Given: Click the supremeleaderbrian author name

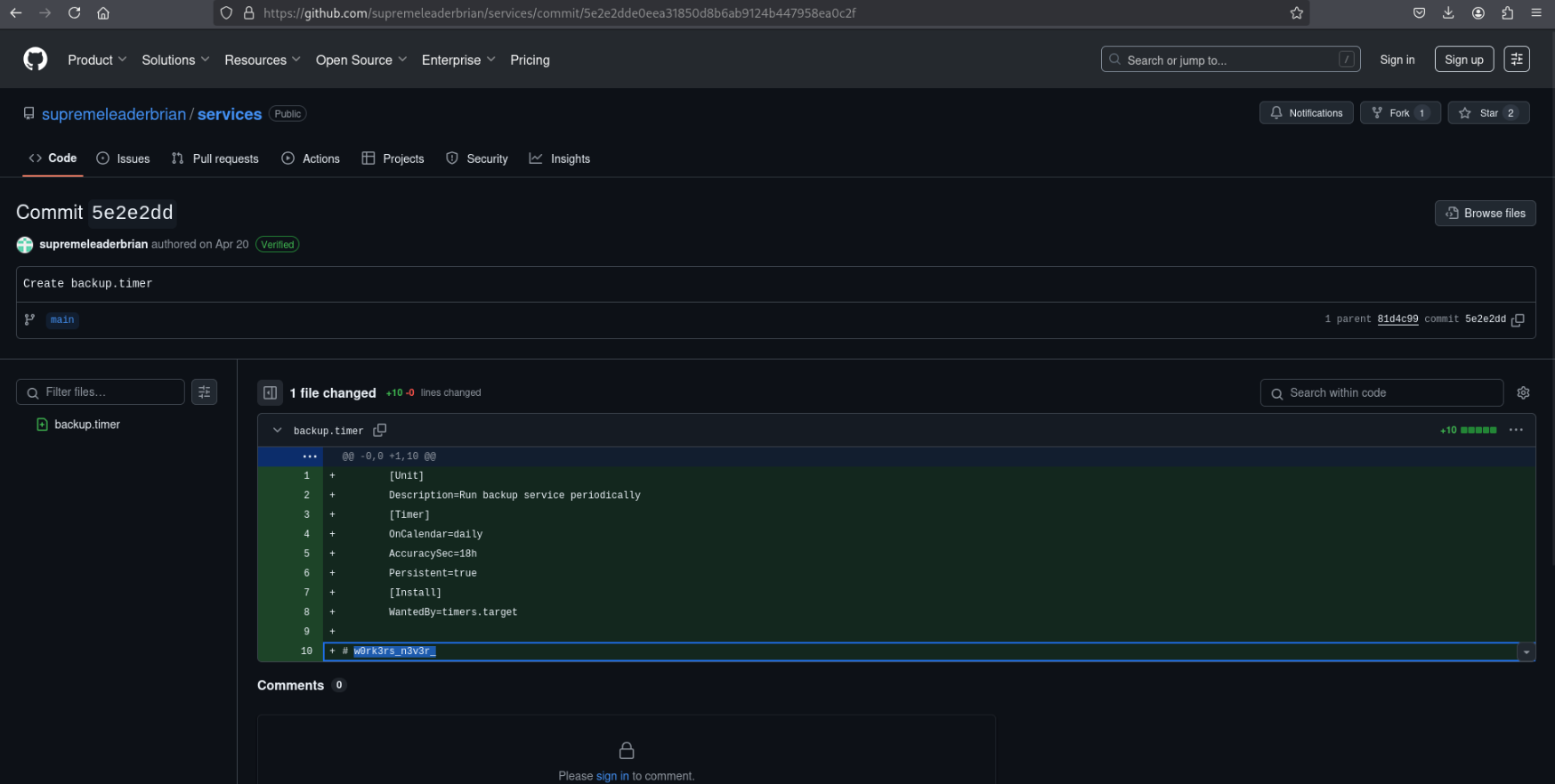Looking at the screenshot, I should (93, 244).
